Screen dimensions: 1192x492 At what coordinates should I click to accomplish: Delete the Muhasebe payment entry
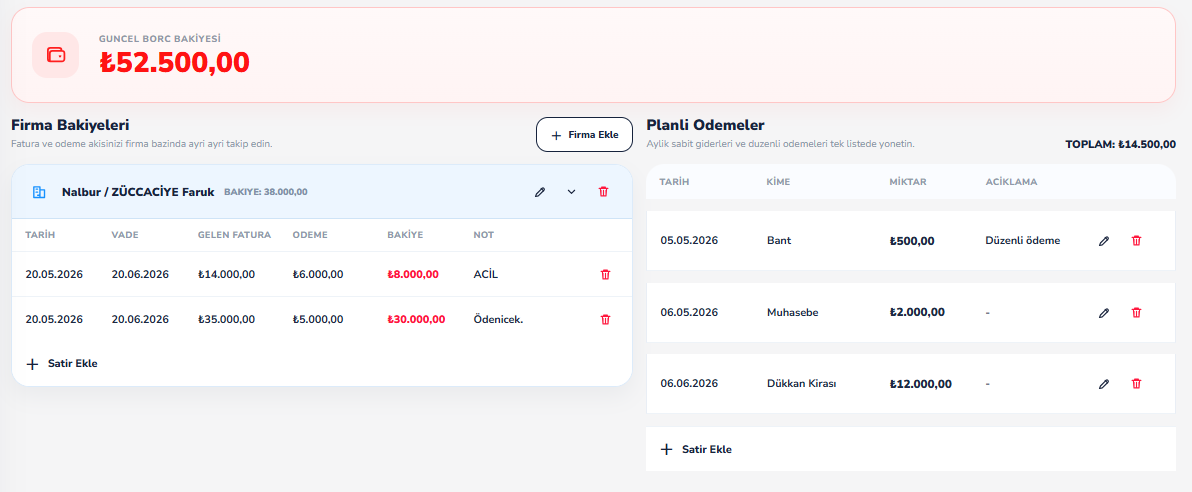pos(1137,313)
